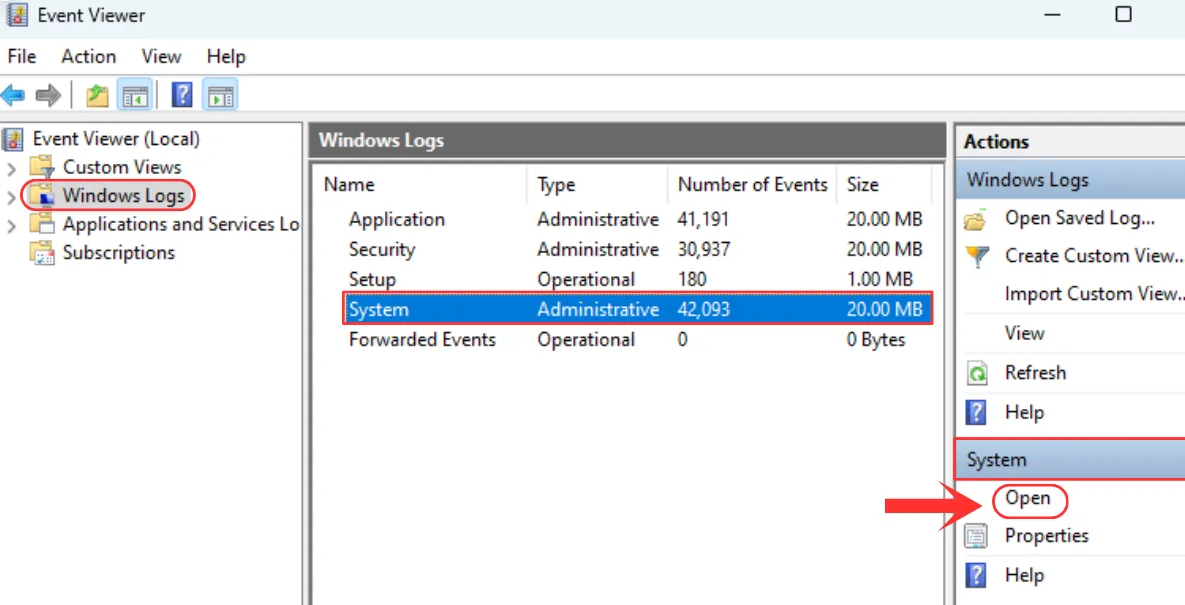Viewport: 1185px width, 605px height.
Task: Click the Applications and Services Logs folder icon
Action: (x=42, y=224)
